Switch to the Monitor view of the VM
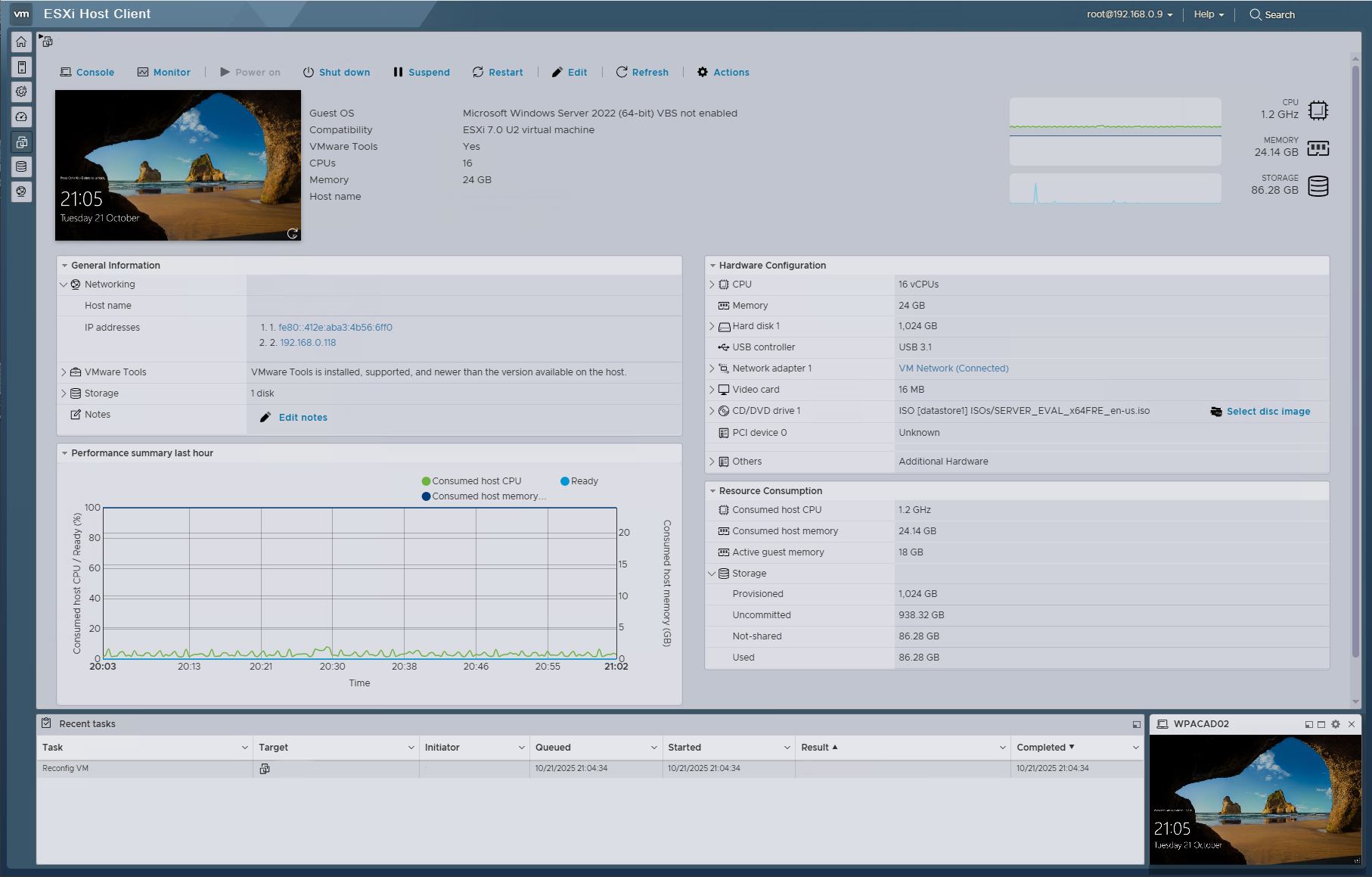 click(163, 72)
